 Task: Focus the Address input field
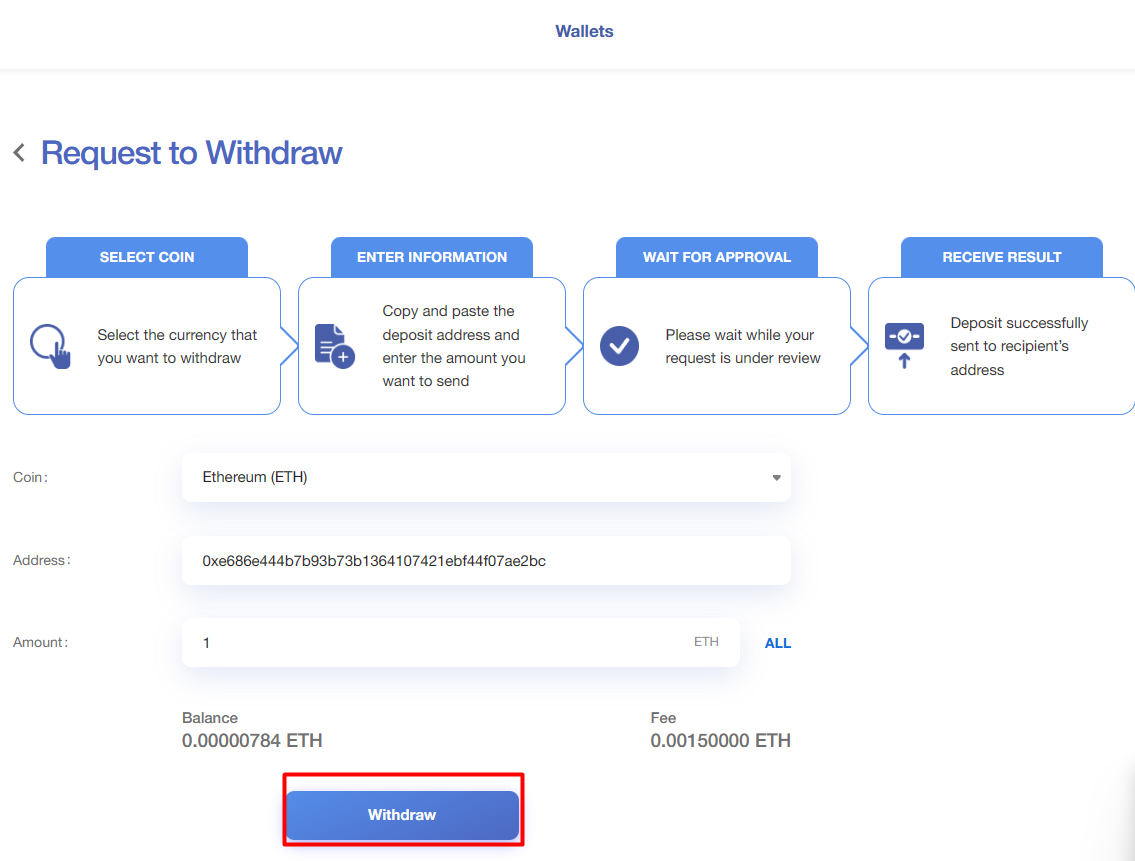click(485, 561)
